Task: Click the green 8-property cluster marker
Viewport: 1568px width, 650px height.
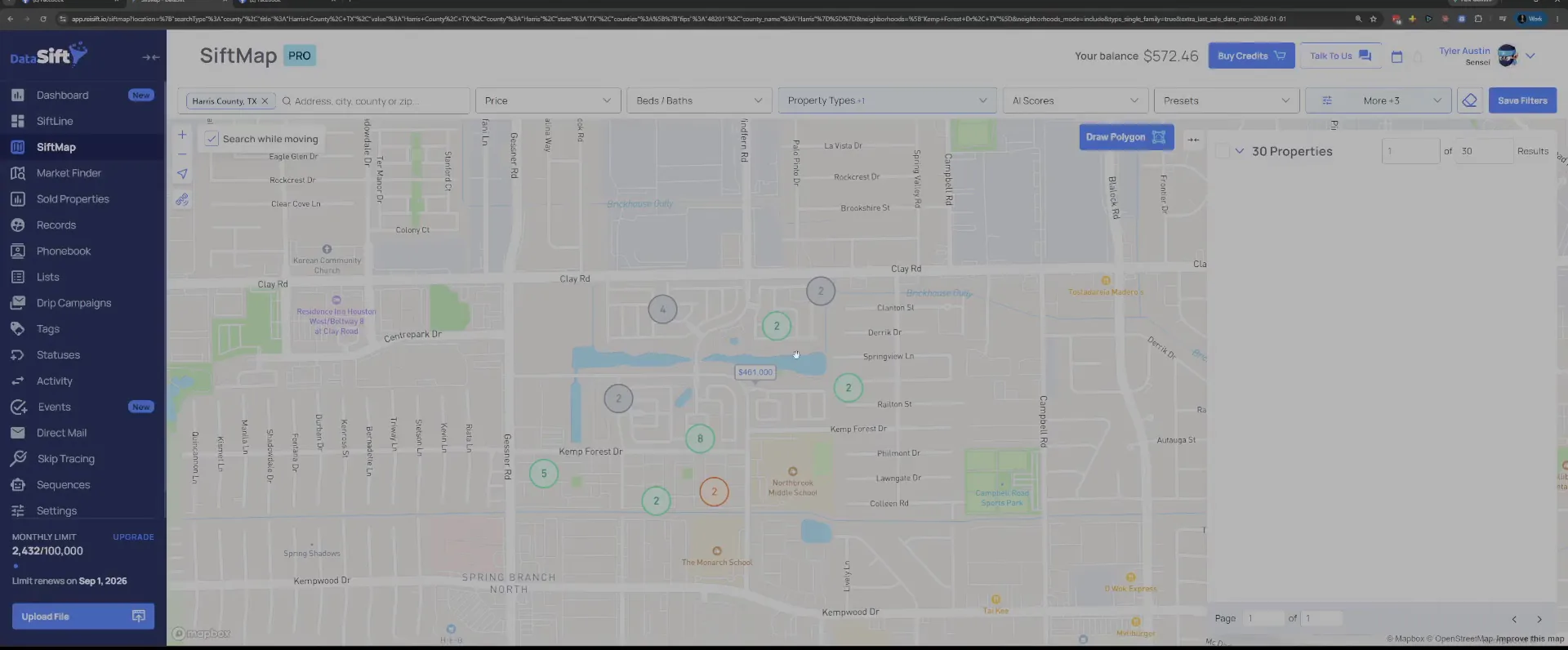Action: coord(700,439)
